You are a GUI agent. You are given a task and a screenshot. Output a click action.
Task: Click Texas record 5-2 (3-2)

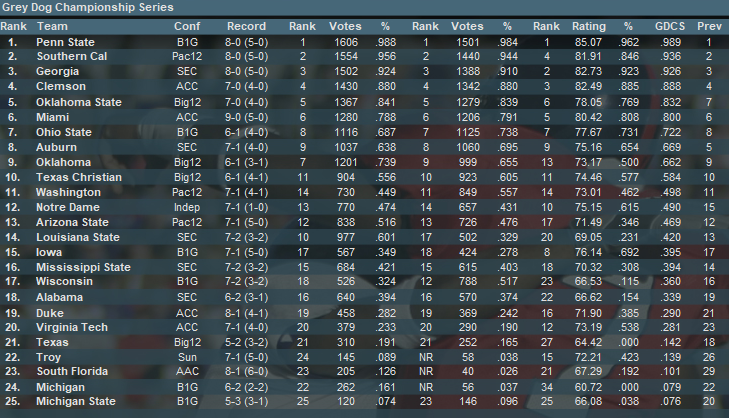coord(246,342)
